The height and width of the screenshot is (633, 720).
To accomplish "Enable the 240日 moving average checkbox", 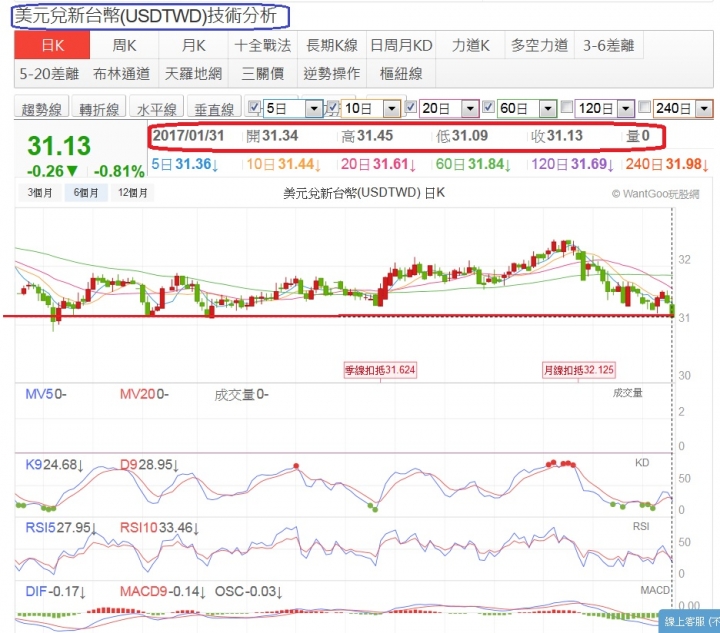I will (x=645, y=107).
